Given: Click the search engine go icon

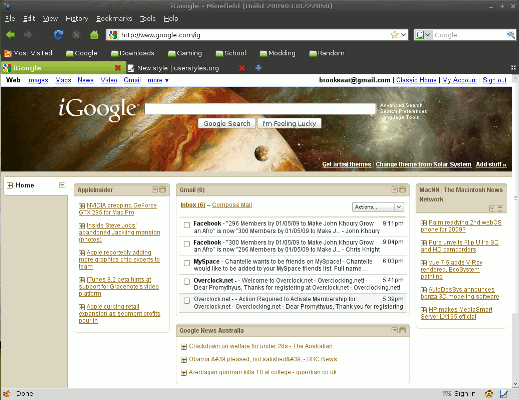Looking at the screenshot, I should tap(510, 35).
